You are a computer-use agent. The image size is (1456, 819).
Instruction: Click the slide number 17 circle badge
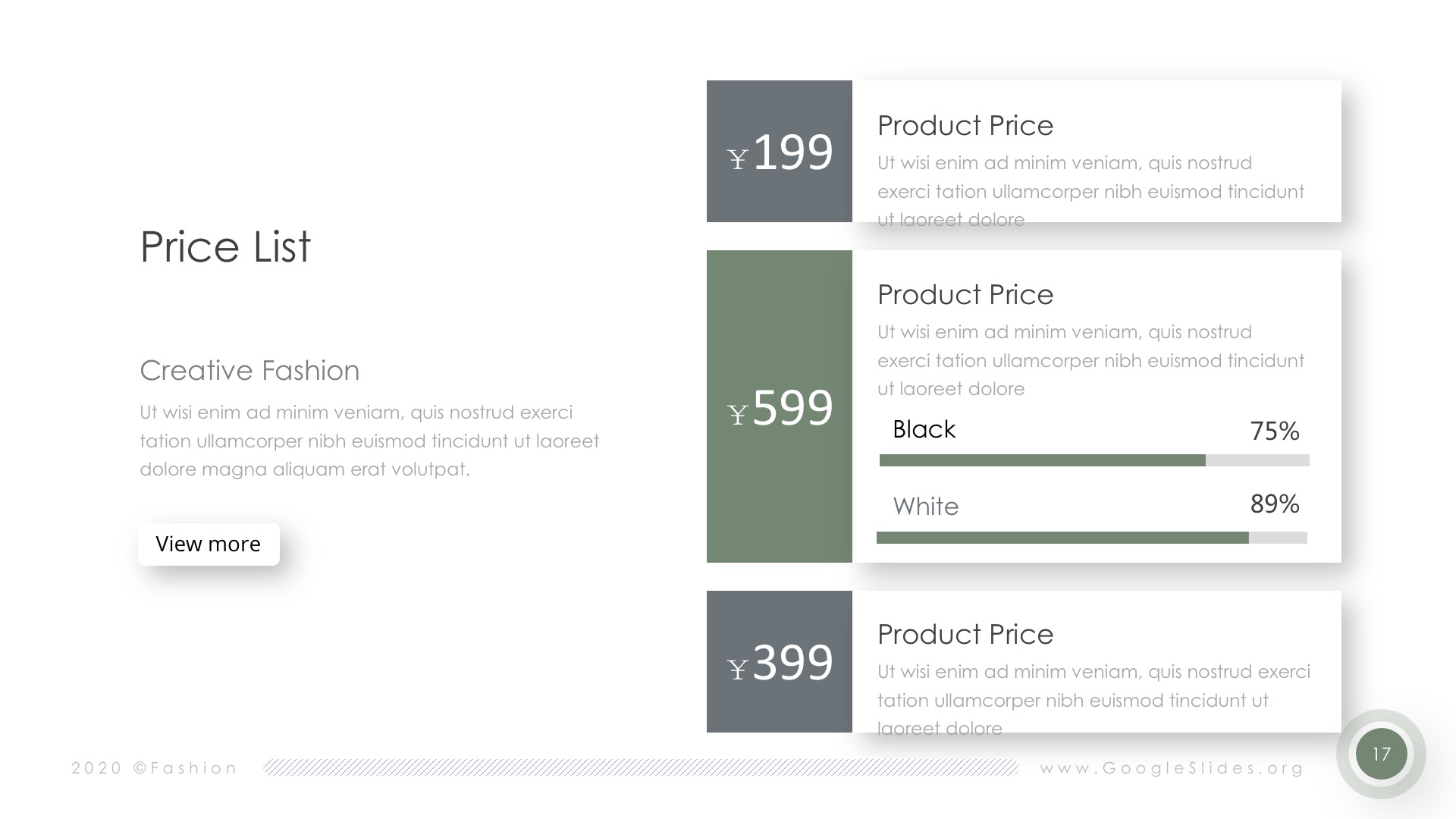[1381, 754]
